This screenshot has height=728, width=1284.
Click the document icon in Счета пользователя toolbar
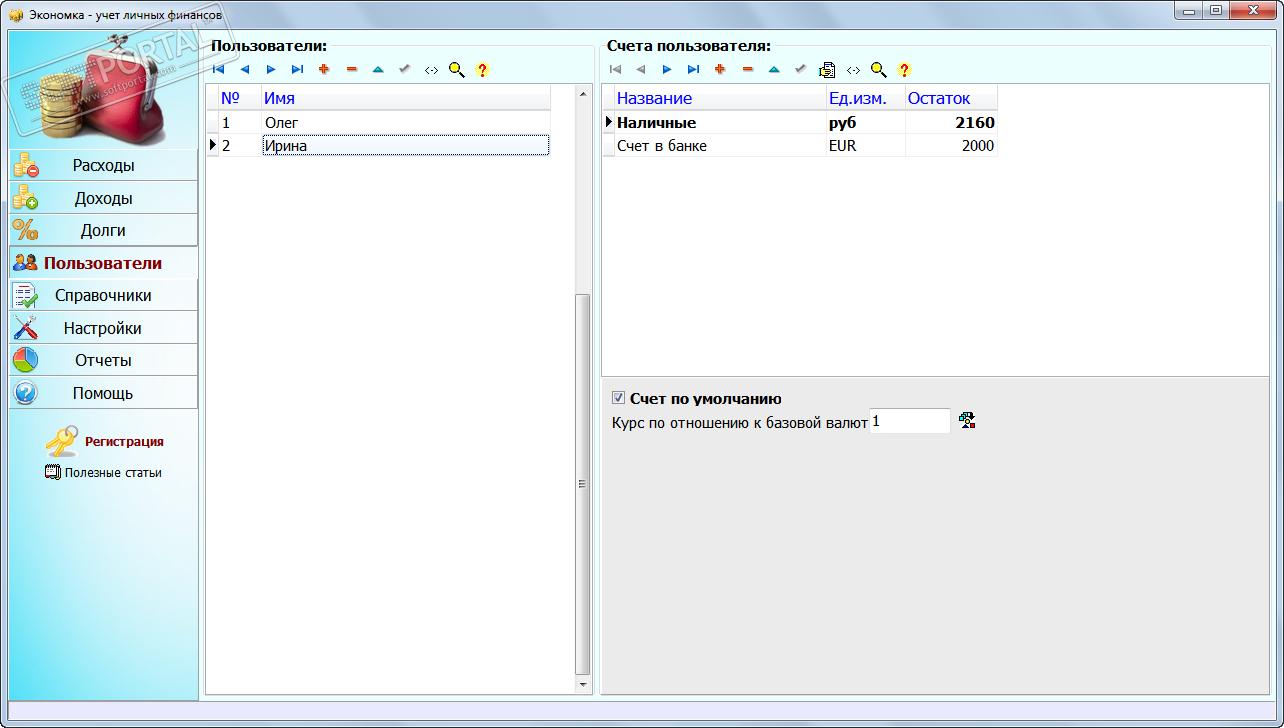827,70
